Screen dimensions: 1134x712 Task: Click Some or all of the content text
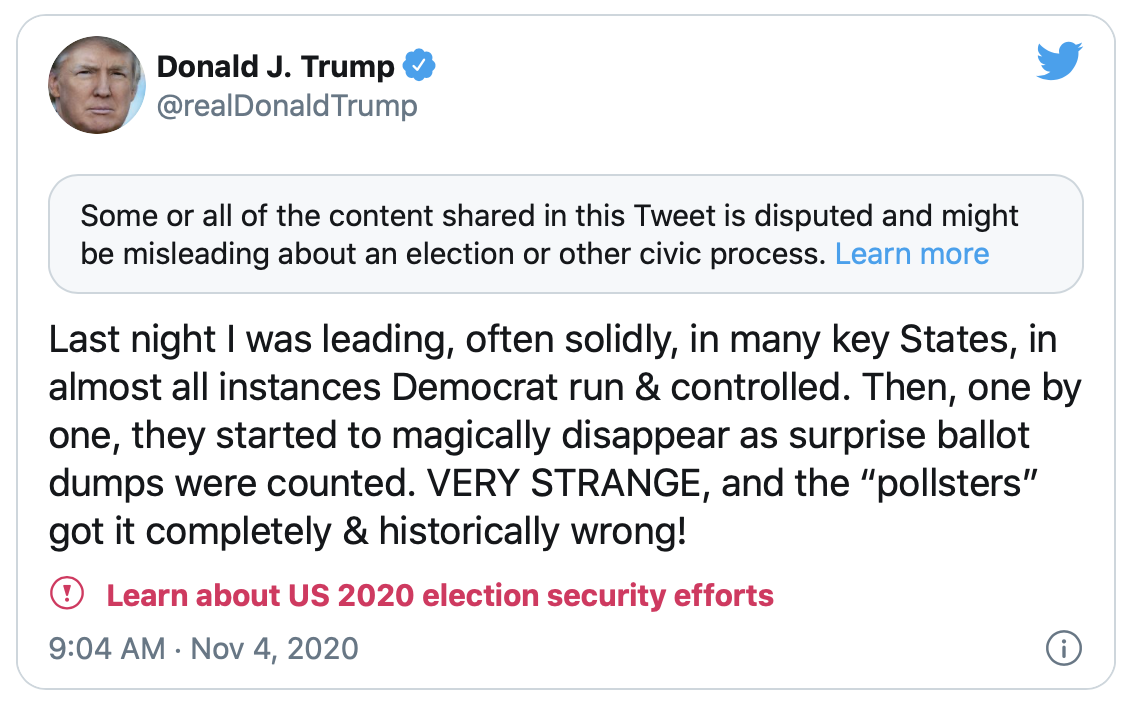pyautogui.click(x=246, y=216)
